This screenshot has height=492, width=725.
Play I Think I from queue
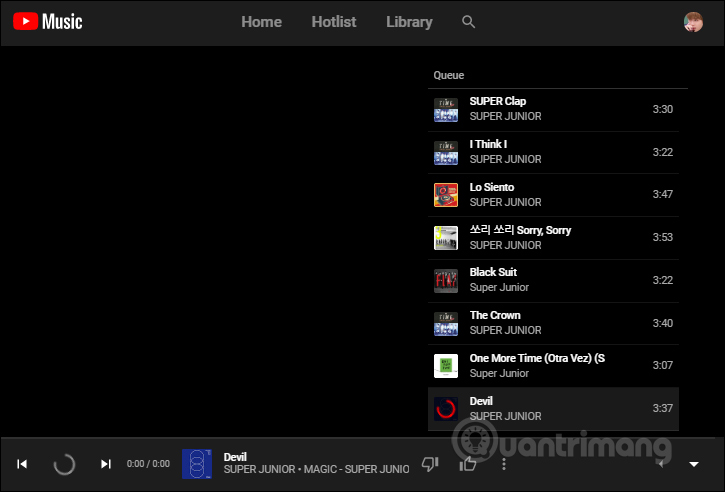click(553, 153)
